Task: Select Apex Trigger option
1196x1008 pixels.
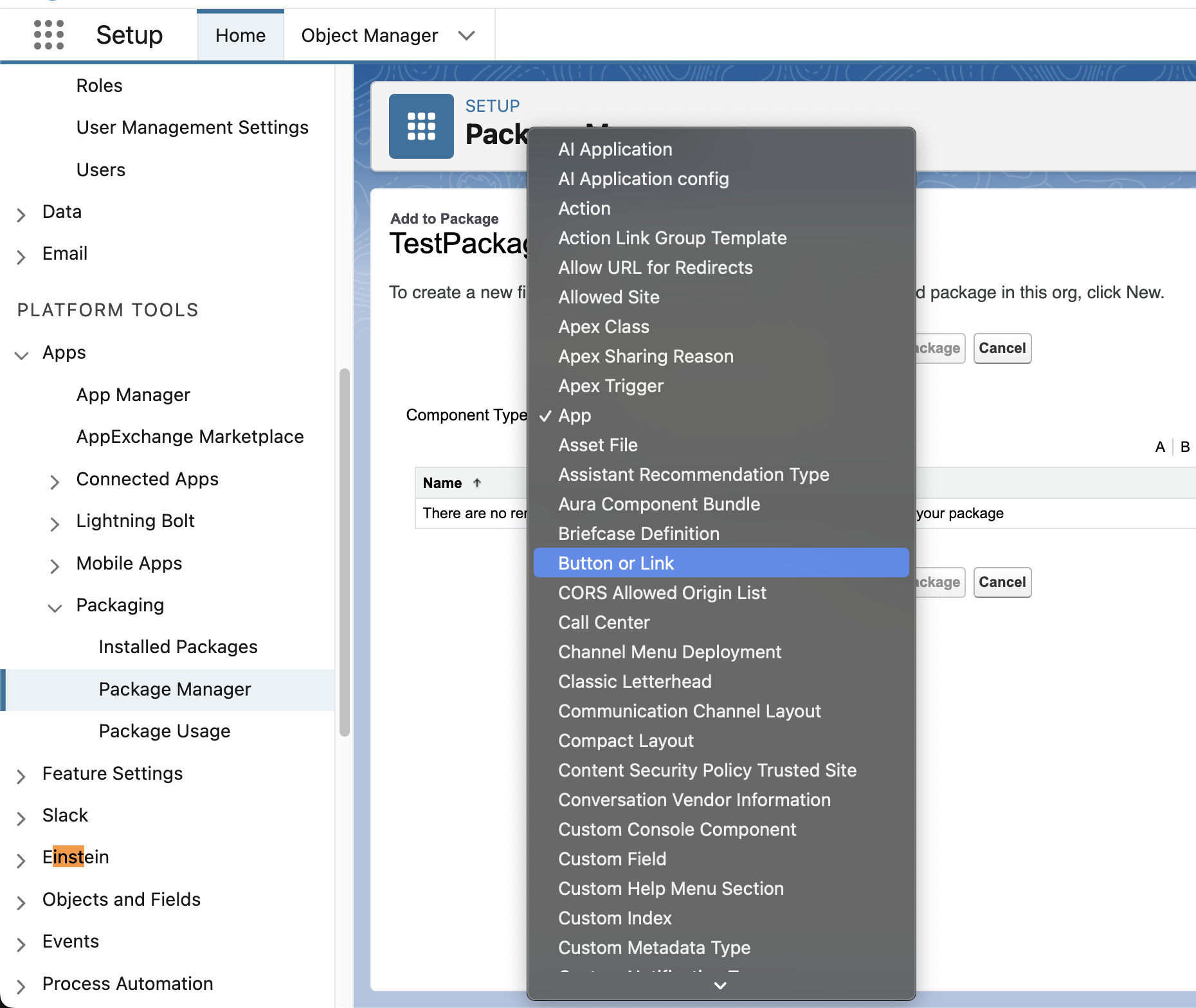Action: 721,386
